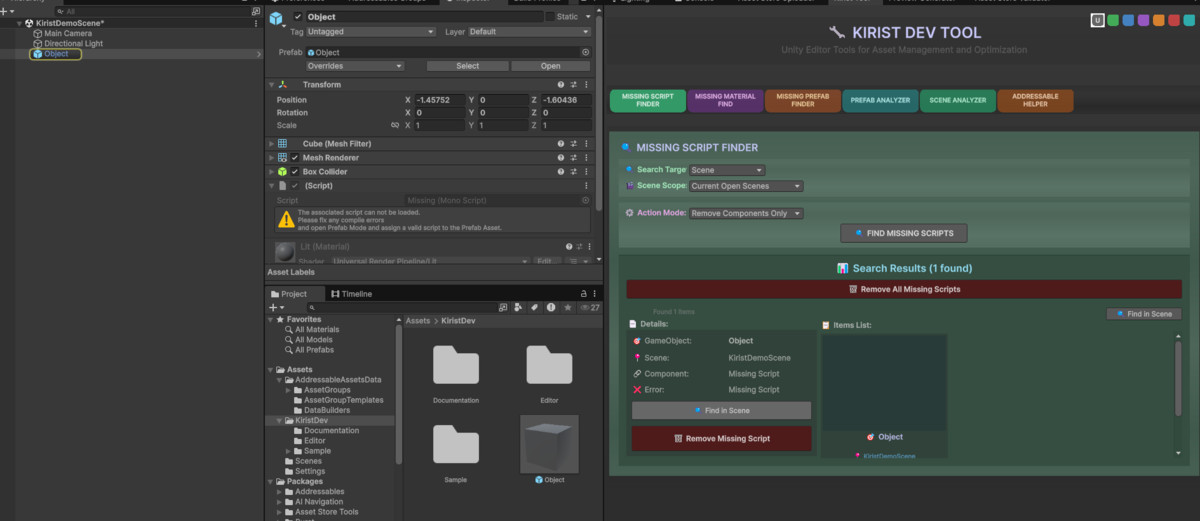The height and width of the screenshot is (521, 1200).
Task: Select the U default theme button
Action: point(1097,20)
